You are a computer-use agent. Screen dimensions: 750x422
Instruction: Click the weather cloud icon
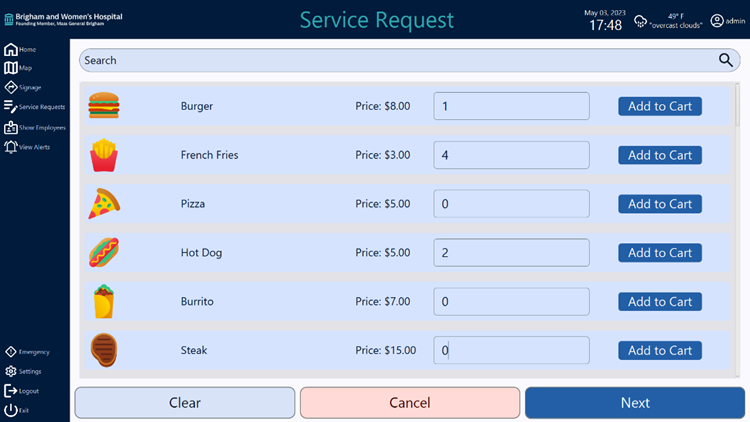pos(640,21)
